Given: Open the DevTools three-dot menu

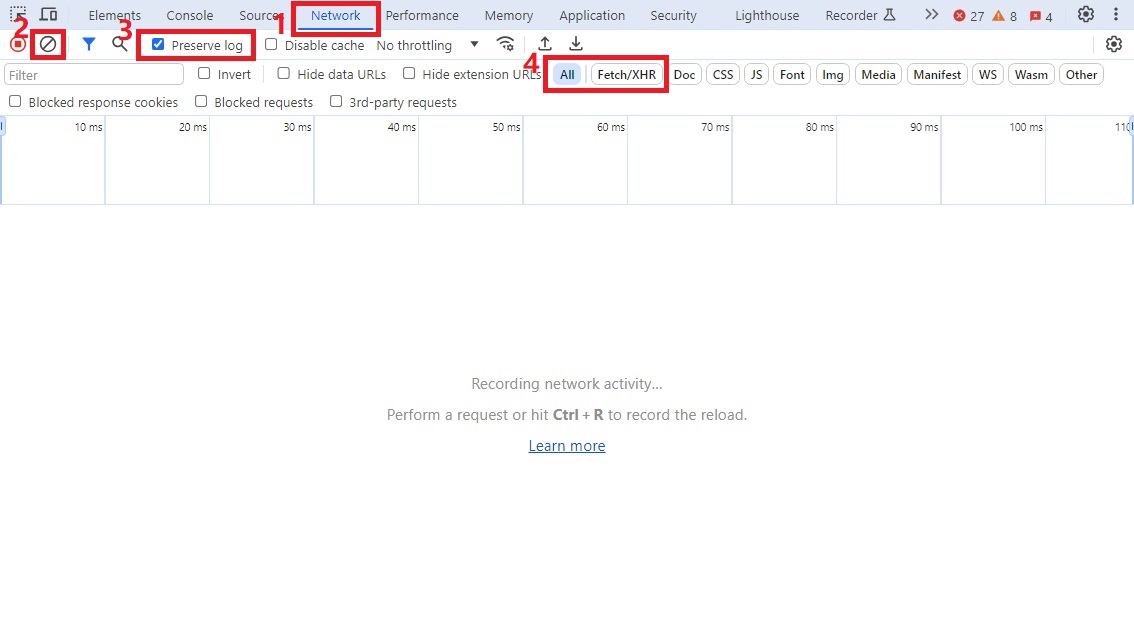Looking at the screenshot, I should (1117, 15).
